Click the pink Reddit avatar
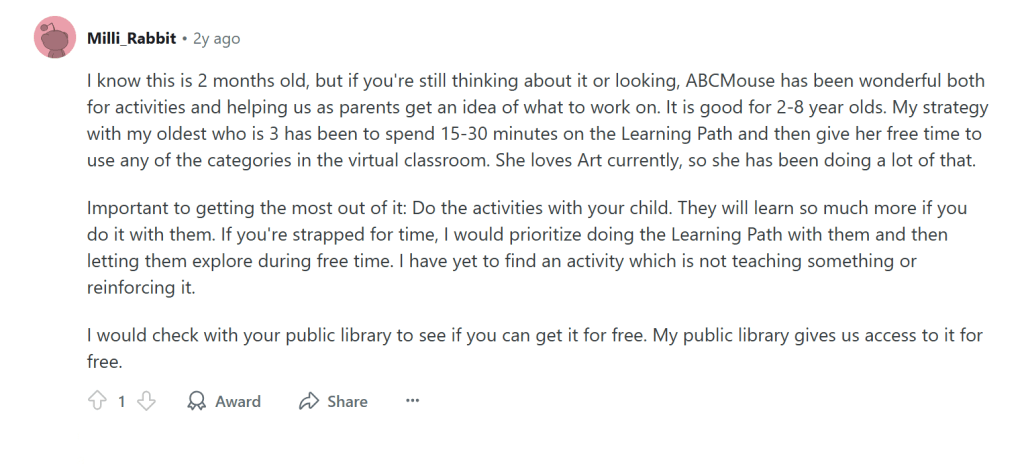The image size is (1024, 464). [56, 39]
